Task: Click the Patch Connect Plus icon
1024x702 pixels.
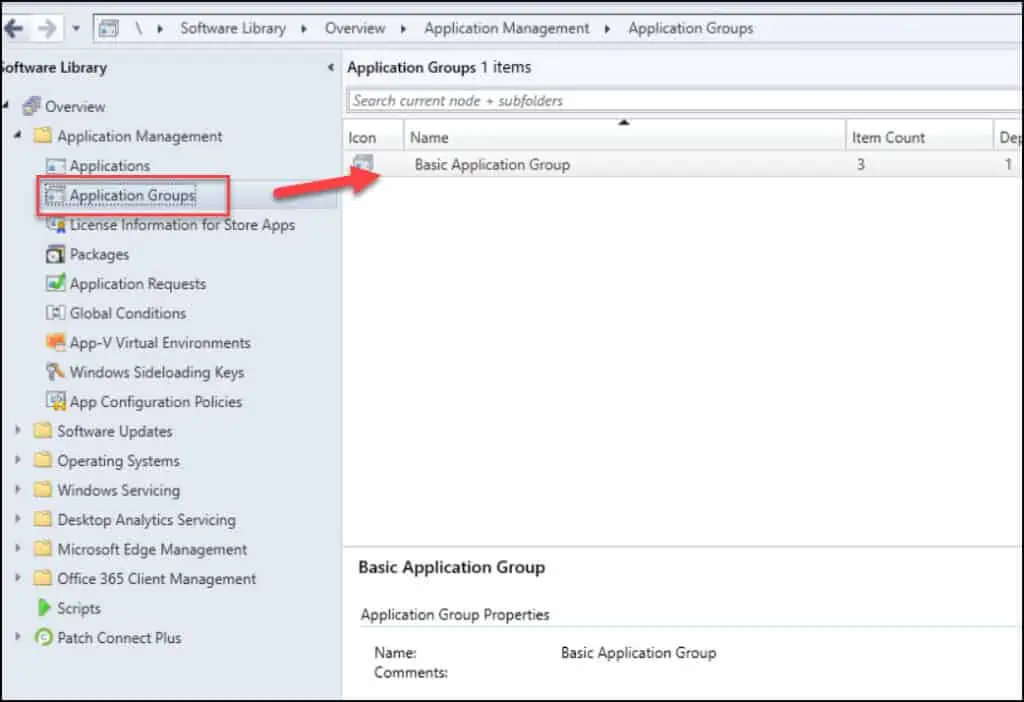Action: tap(44, 637)
